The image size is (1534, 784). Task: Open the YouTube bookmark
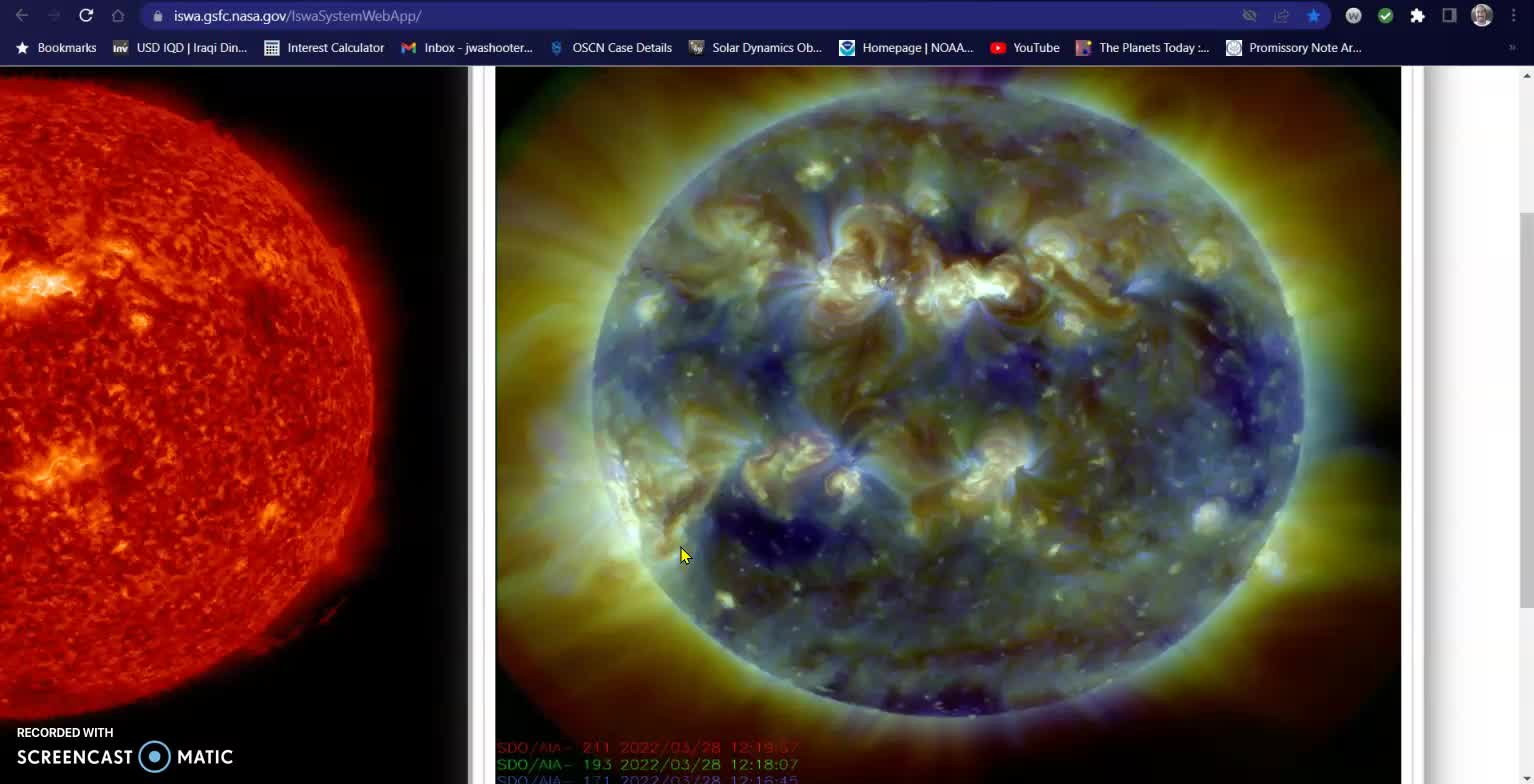tap(1025, 48)
